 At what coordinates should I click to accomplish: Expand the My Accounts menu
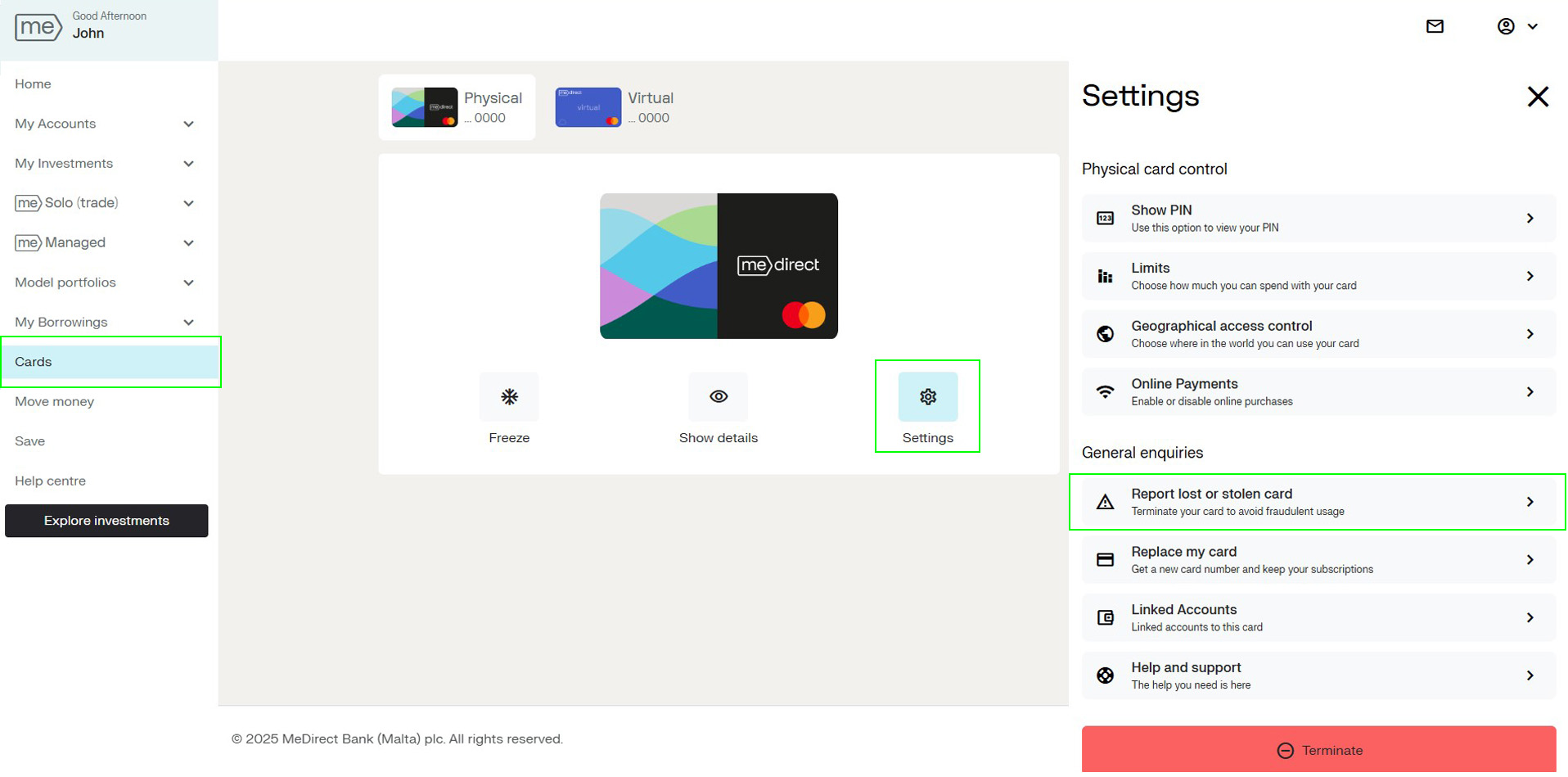coord(105,124)
